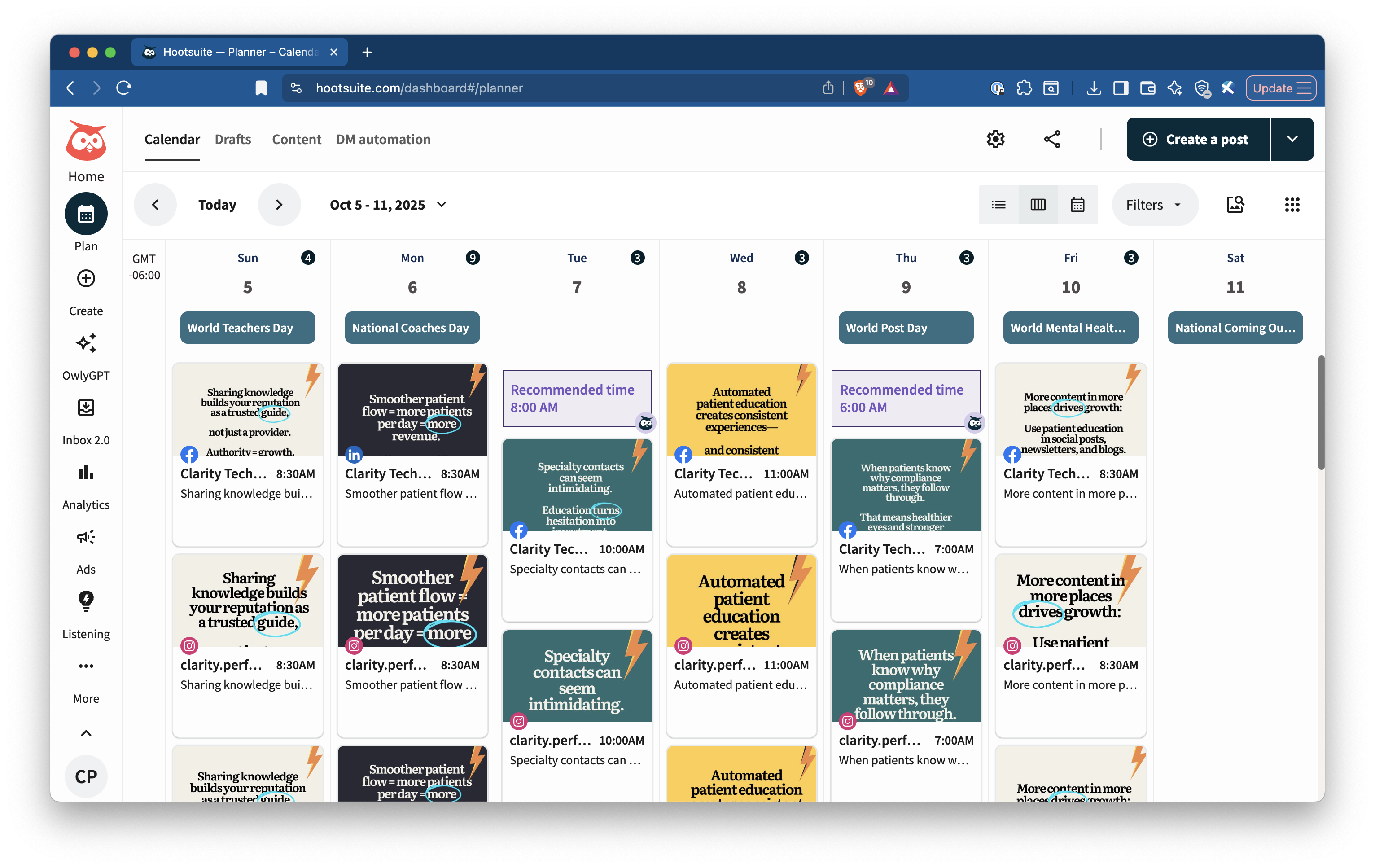
Task: Click the Create a post button
Action: coord(1197,139)
